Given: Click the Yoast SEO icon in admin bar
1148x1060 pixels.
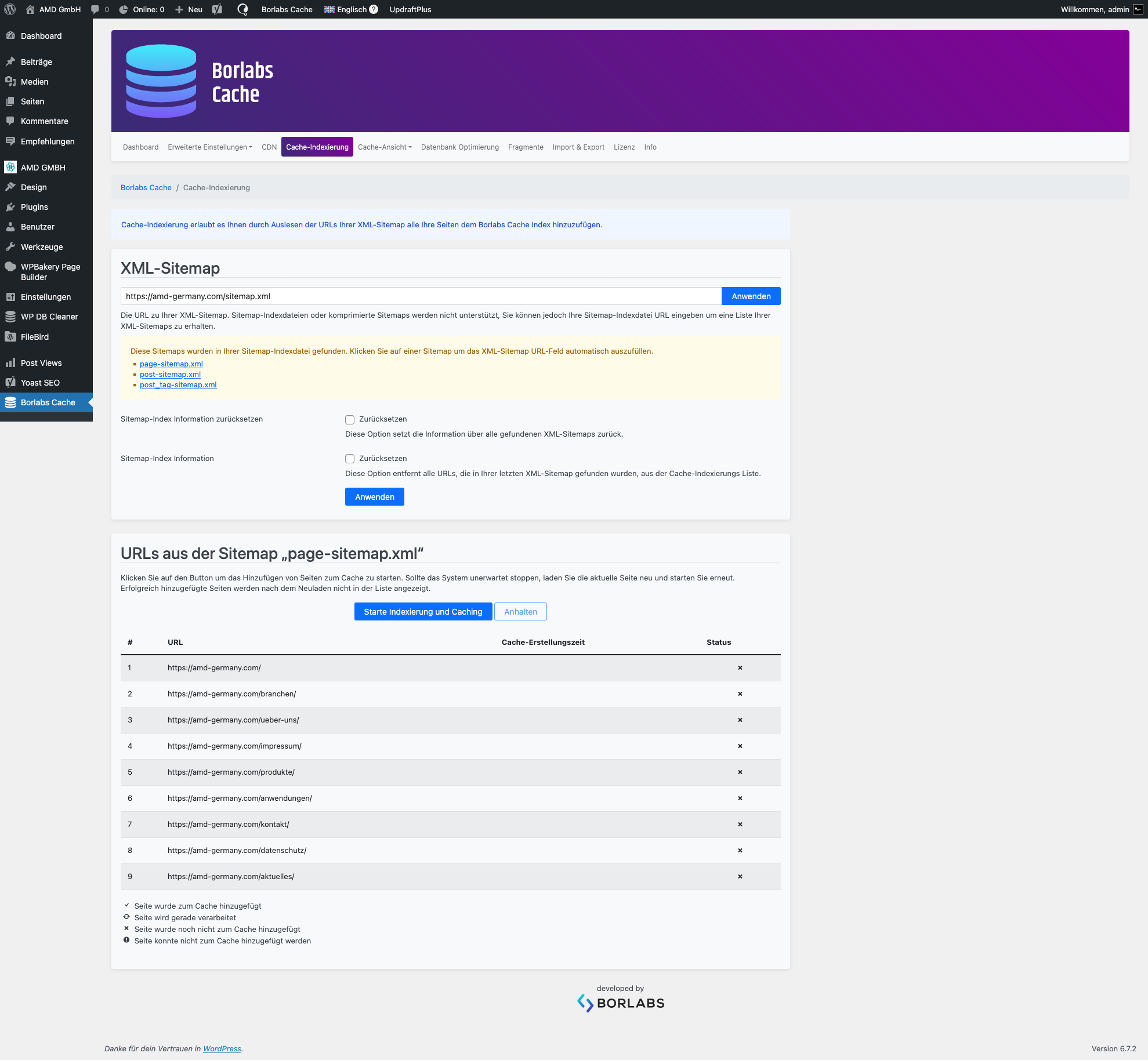Looking at the screenshot, I should pyautogui.click(x=218, y=9).
